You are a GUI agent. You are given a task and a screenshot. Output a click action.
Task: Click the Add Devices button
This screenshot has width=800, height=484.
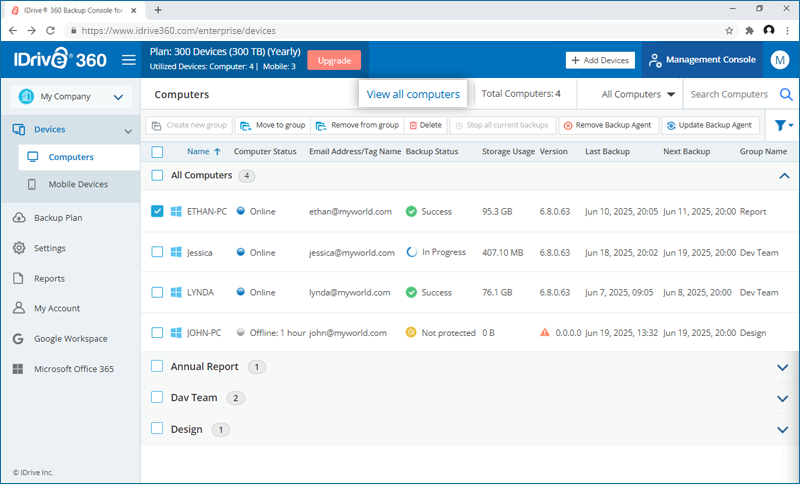point(600,60)
